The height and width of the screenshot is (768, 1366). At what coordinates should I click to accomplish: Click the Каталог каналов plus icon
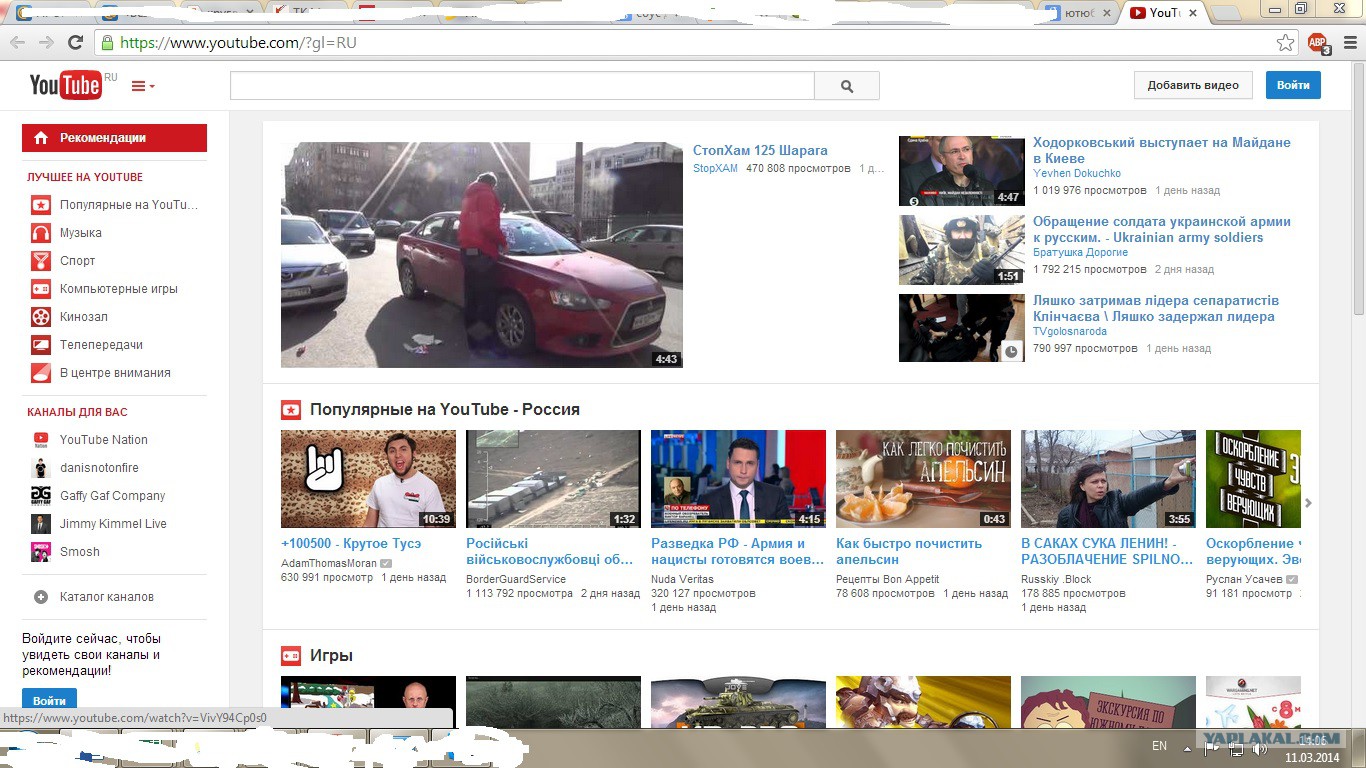click(x=41, y=597)
